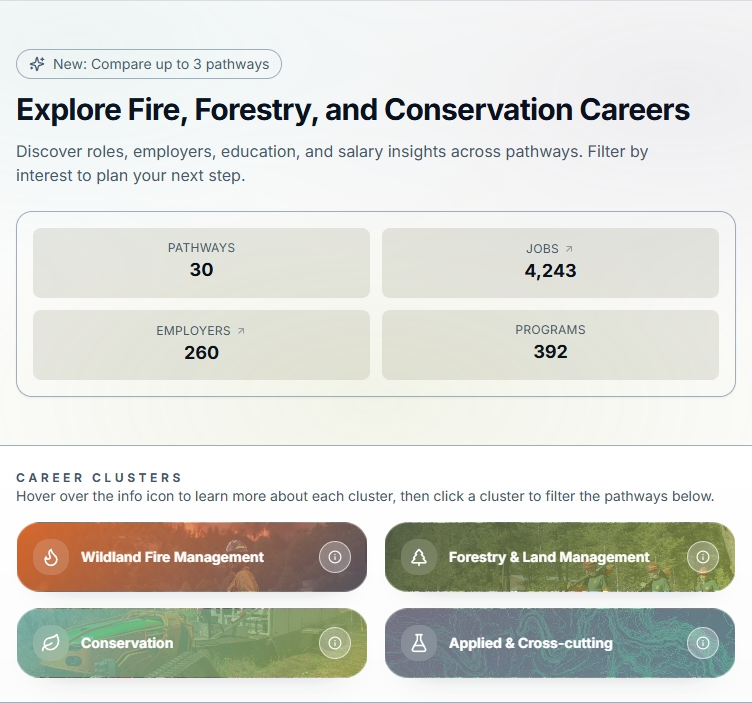
Task: Click the tree icon on Forestry & Land Management
Action: click(x=419, y=557)
